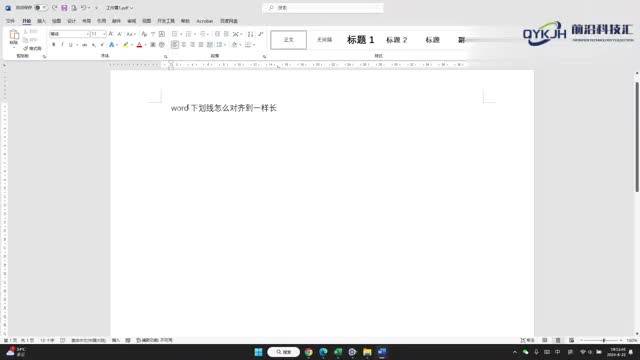Toggle Subscript formatting
The height and width of the screenshot is (360, 640).
click(x=93, y=44)
